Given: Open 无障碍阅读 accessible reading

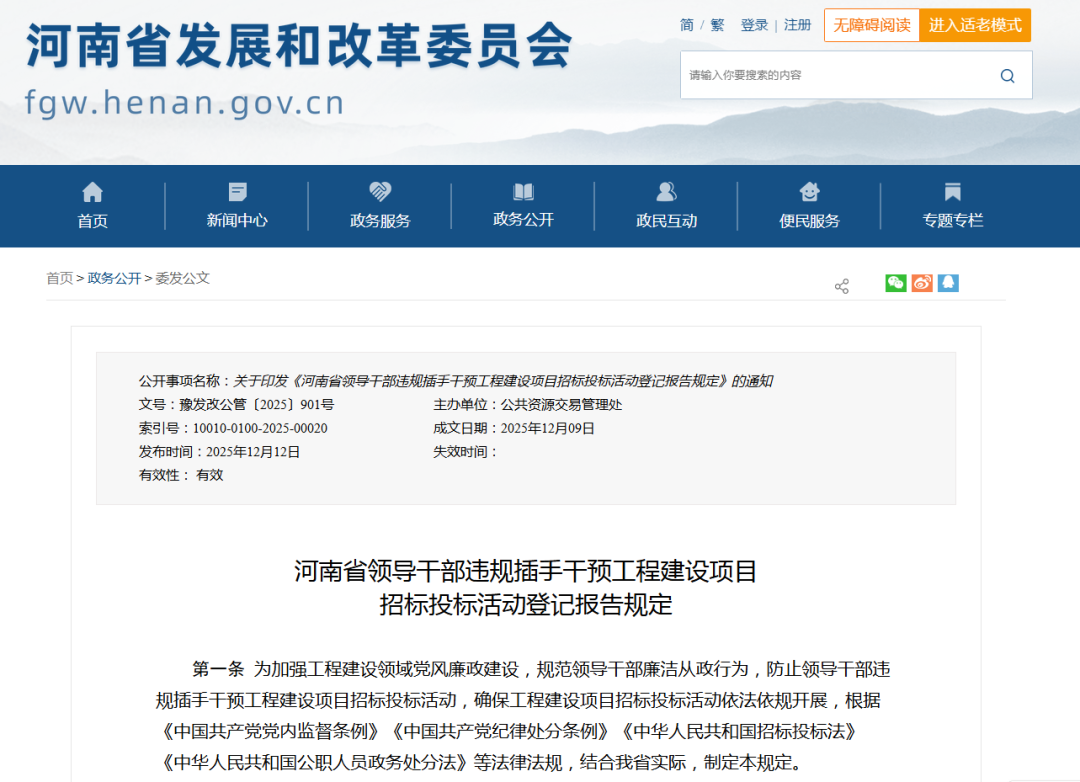Looking at the screenshot, I should click(x=871, y=25).
